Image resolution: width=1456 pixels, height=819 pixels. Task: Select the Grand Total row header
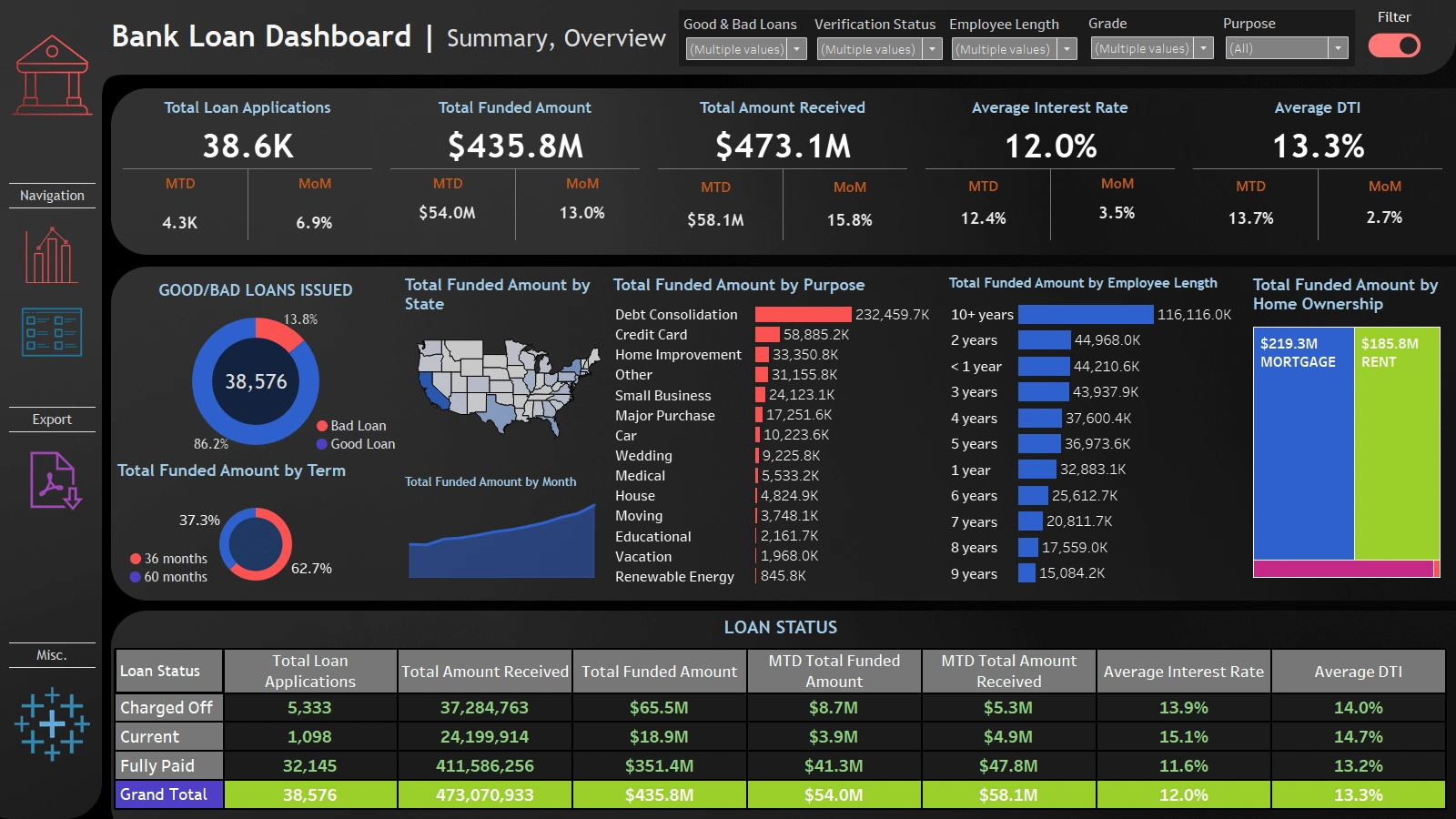click(x=168, y=794)
